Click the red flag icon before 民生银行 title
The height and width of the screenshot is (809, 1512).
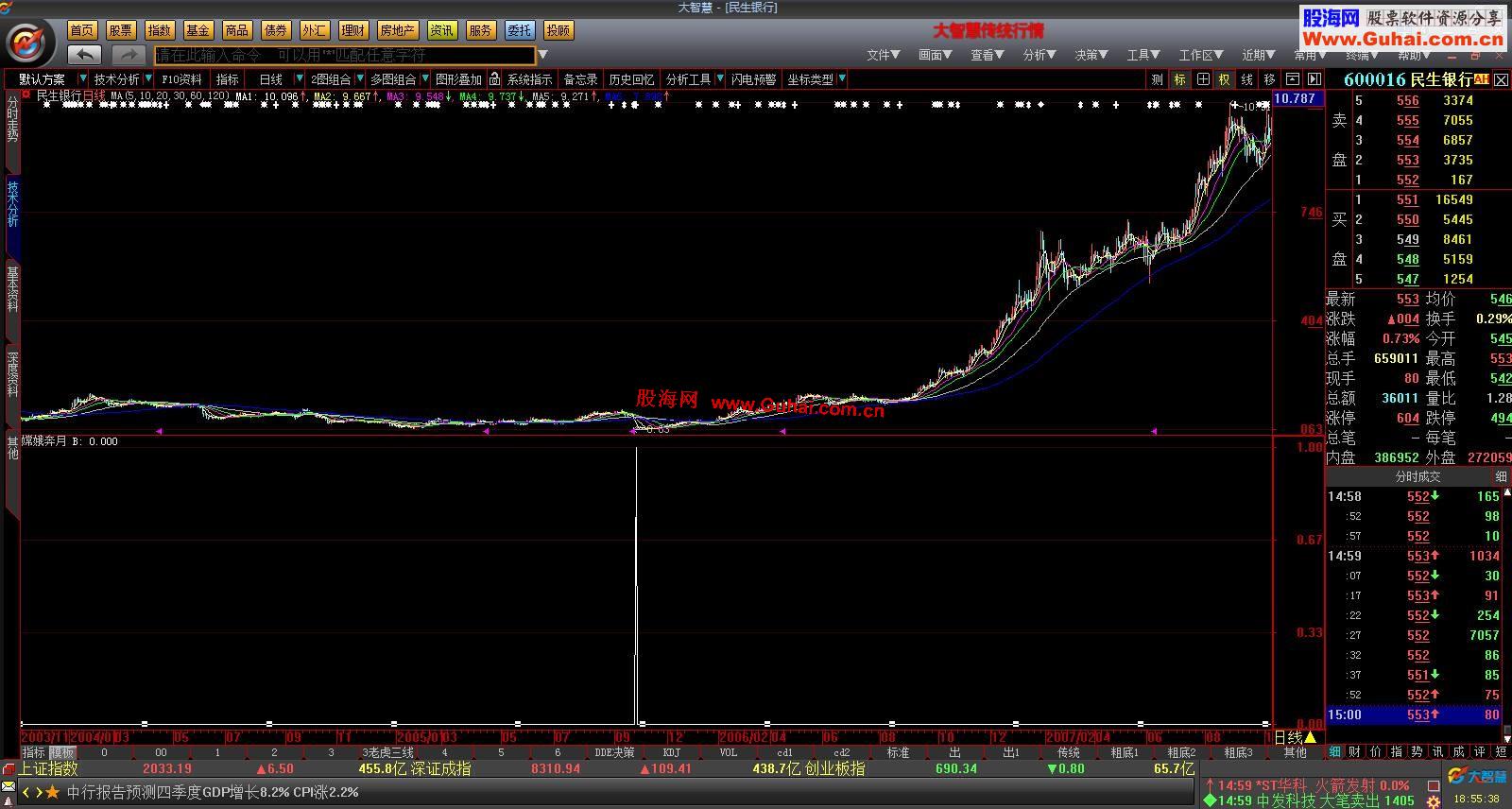pos(26,95)
